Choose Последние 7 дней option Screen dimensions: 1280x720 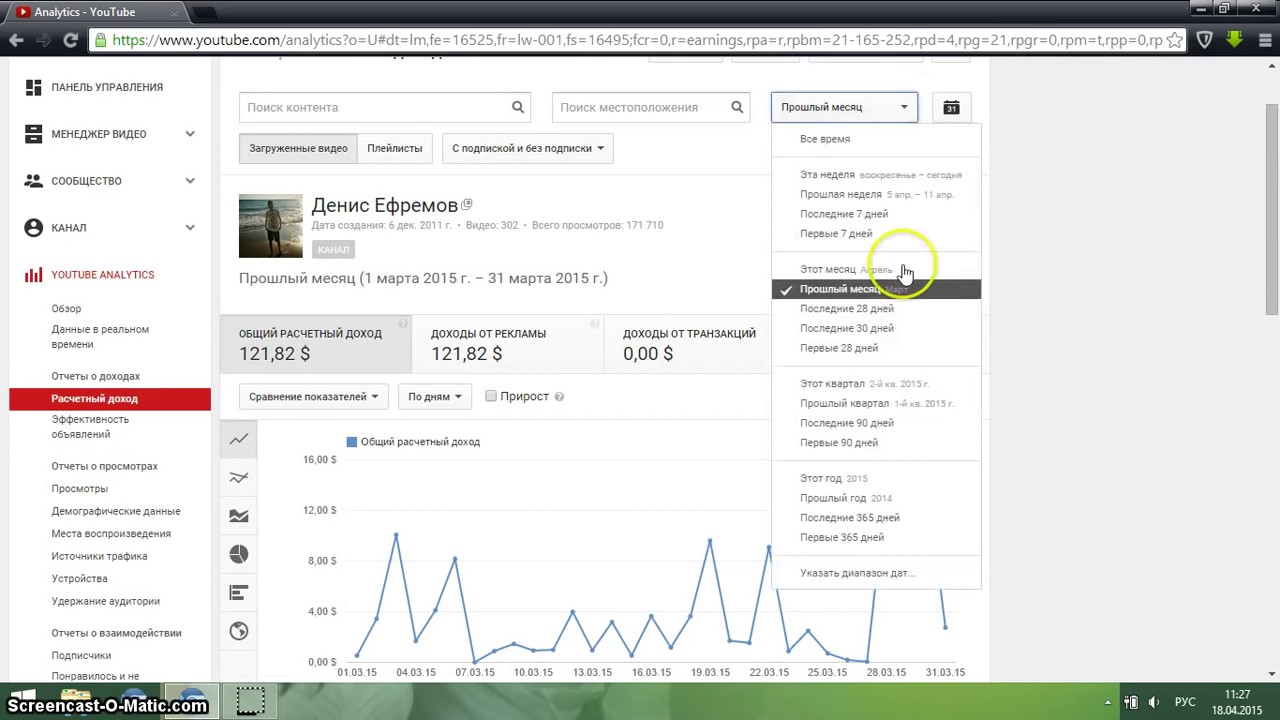coord(844,214)
